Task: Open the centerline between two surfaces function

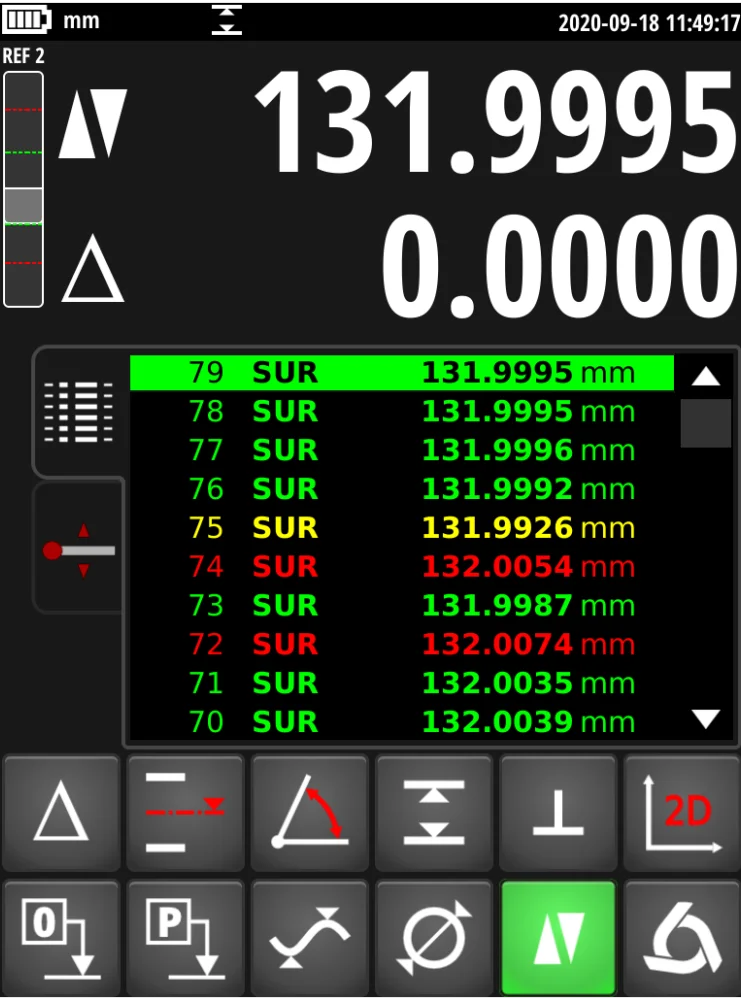Action: (x=185, y=812)
